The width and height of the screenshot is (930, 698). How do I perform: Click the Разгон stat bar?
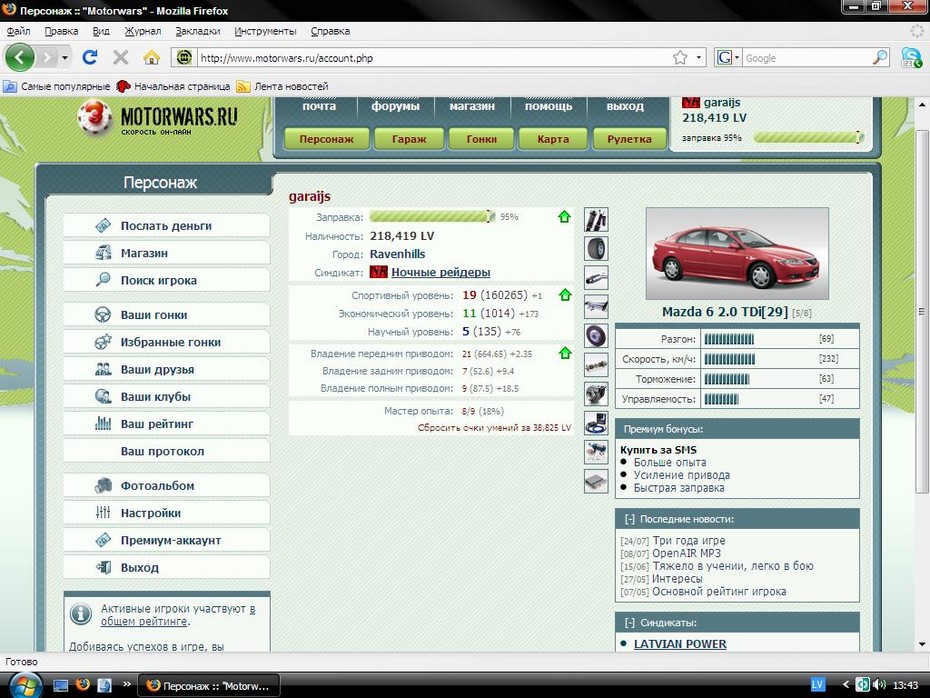coord(730,339)
